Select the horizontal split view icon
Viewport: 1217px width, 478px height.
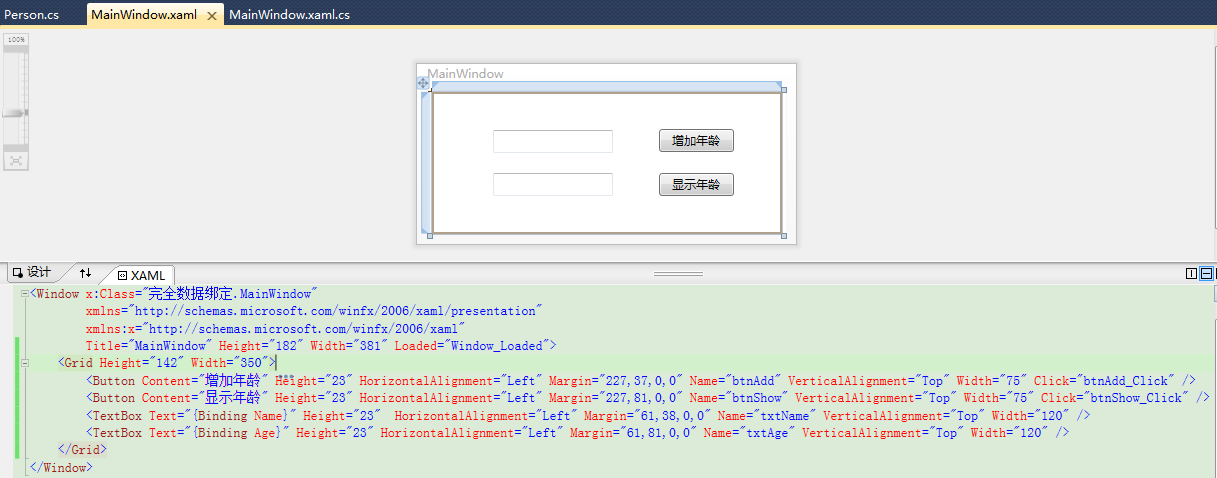pos(1206,273)
